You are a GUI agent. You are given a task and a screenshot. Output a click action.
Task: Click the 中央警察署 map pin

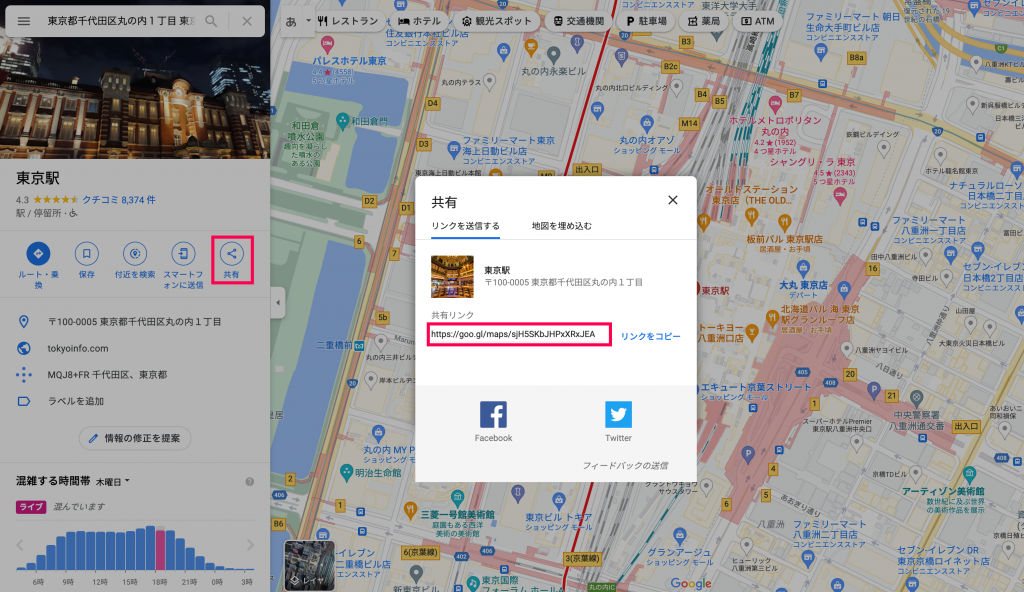(x=916, y=397)
